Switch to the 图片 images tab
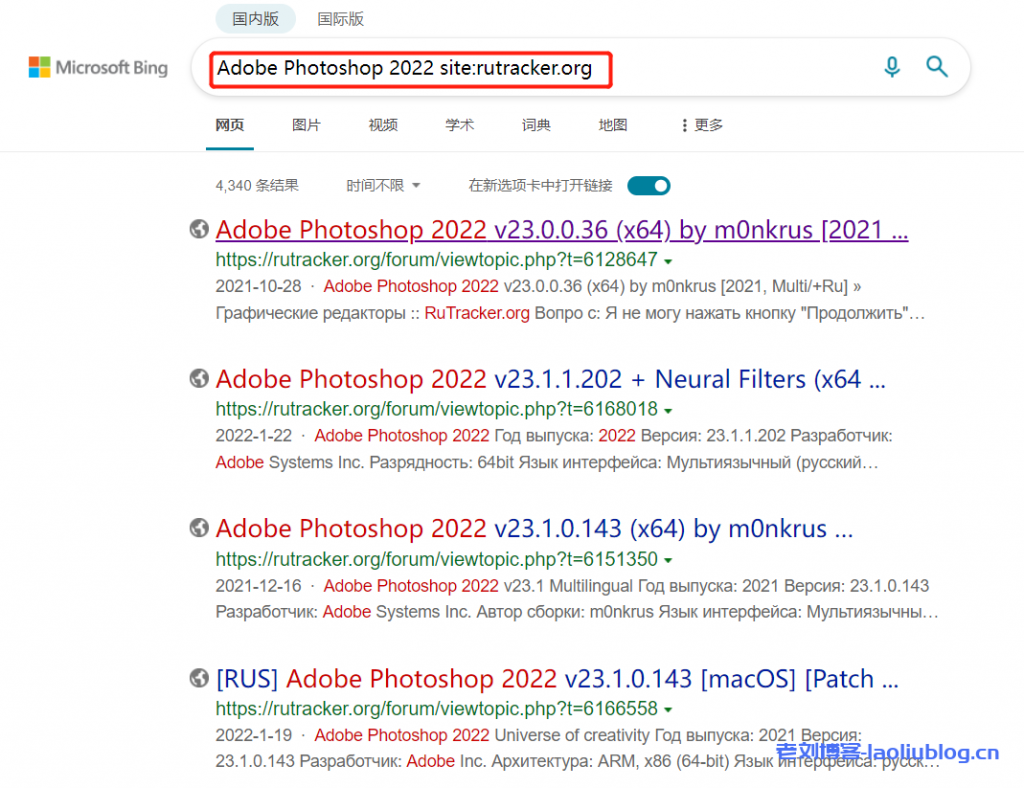This screenshot has width=1024, height=788. tap(306, 125)
